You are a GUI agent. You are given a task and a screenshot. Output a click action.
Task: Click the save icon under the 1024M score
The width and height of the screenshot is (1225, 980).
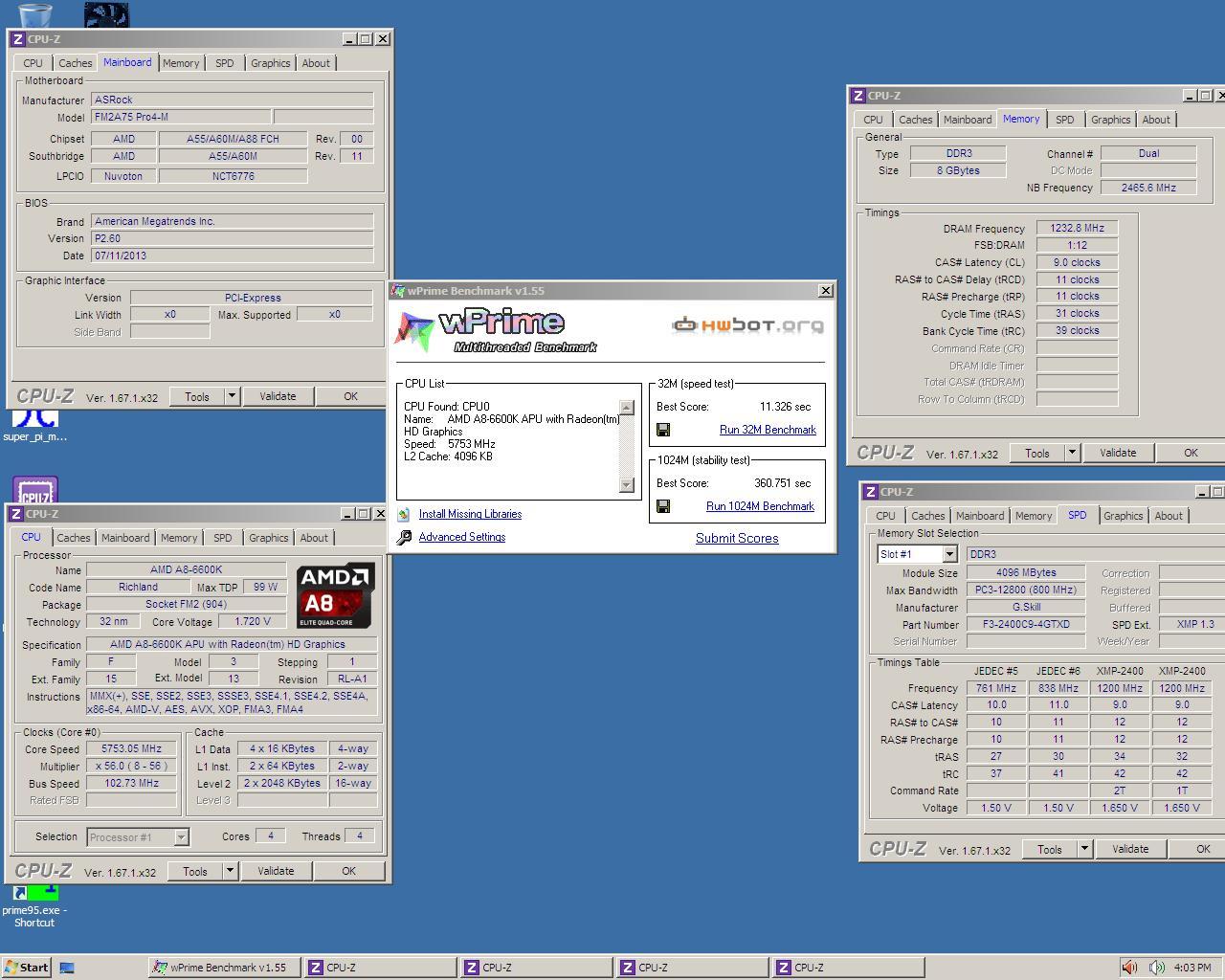pos(663,506)
